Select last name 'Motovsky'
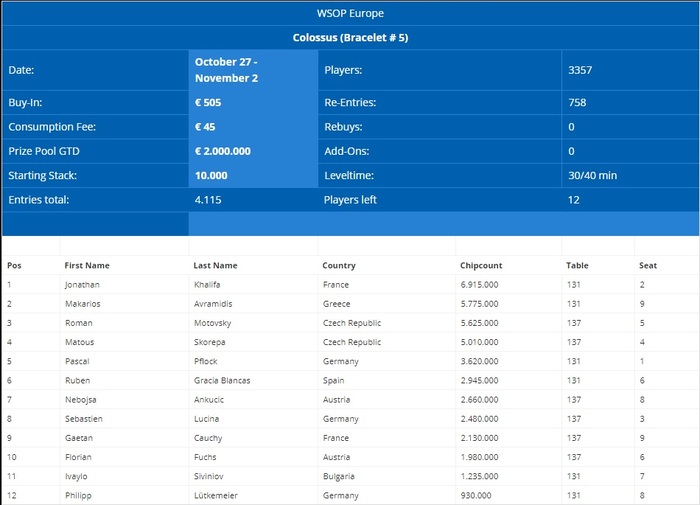 pos(212,323)
